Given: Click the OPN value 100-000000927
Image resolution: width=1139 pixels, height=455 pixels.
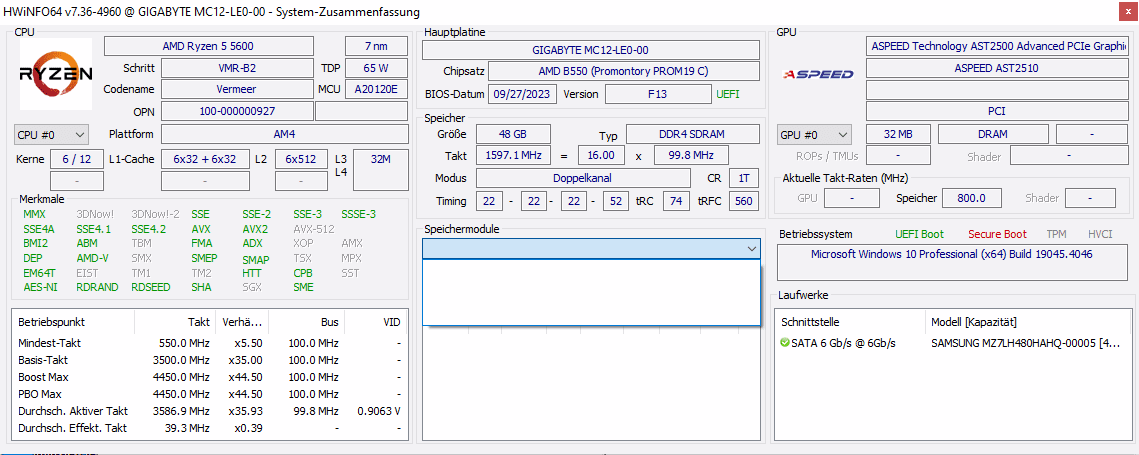Looking at the screenshot, I should pyautogui.click(x=237, y=111).
